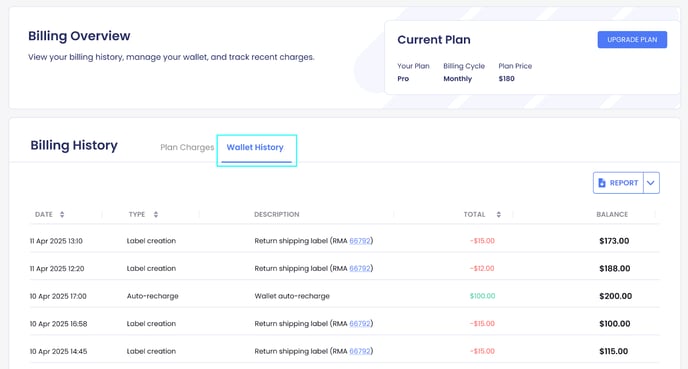
Task: Open RMA link in 11 Apr 12:20 row
Action: 360,269
